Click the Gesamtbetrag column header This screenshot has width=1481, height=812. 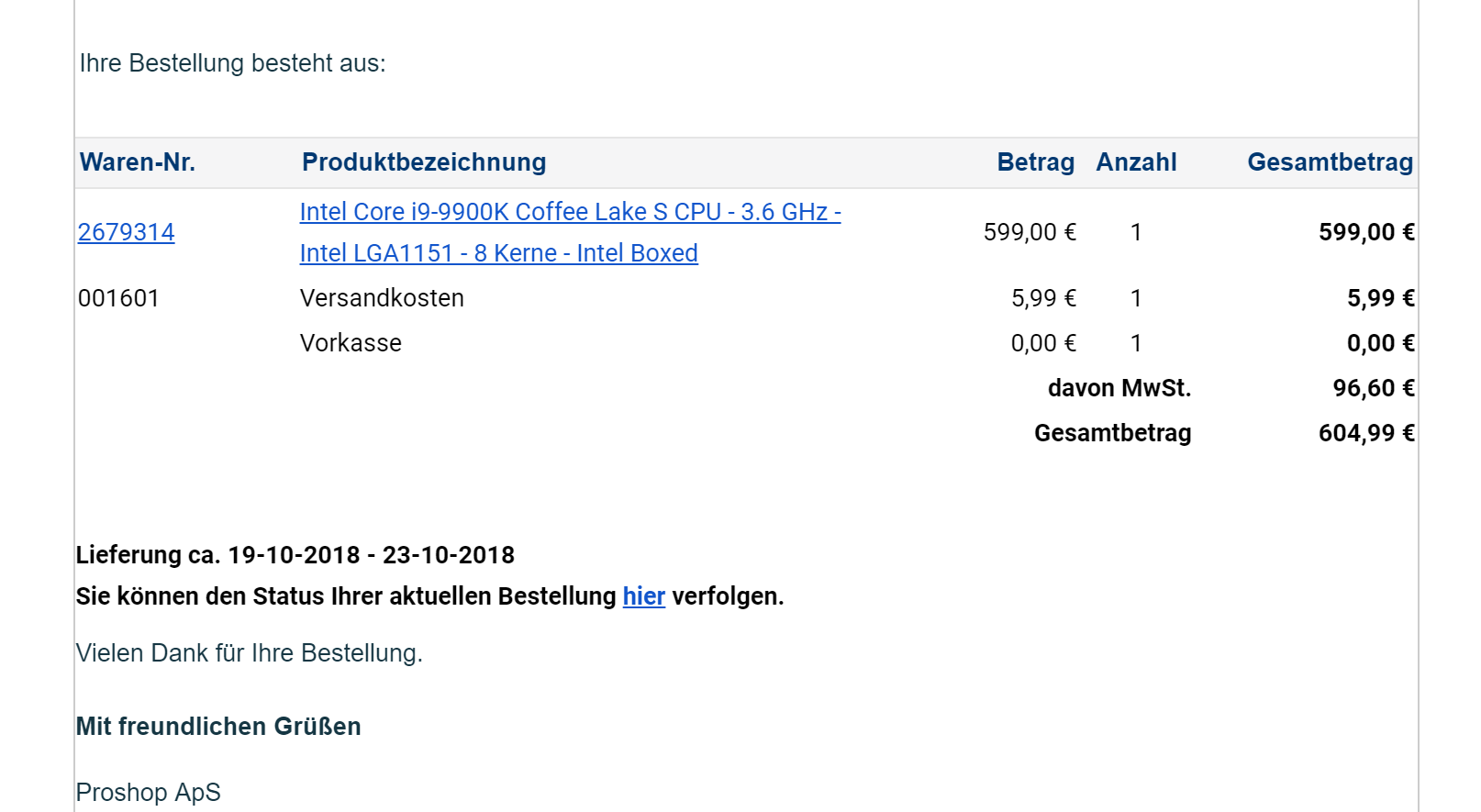coord(1330,162)
